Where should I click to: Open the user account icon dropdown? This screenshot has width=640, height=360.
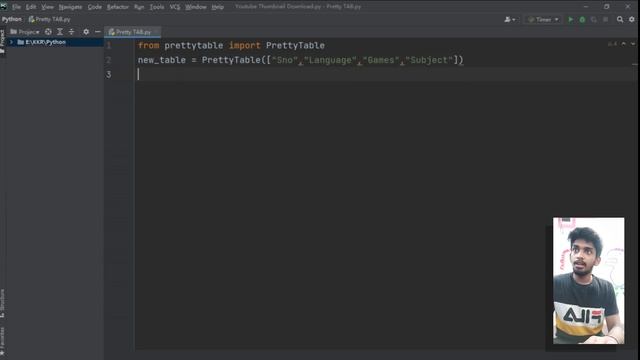pyautogui.click(x=510, y=20)
